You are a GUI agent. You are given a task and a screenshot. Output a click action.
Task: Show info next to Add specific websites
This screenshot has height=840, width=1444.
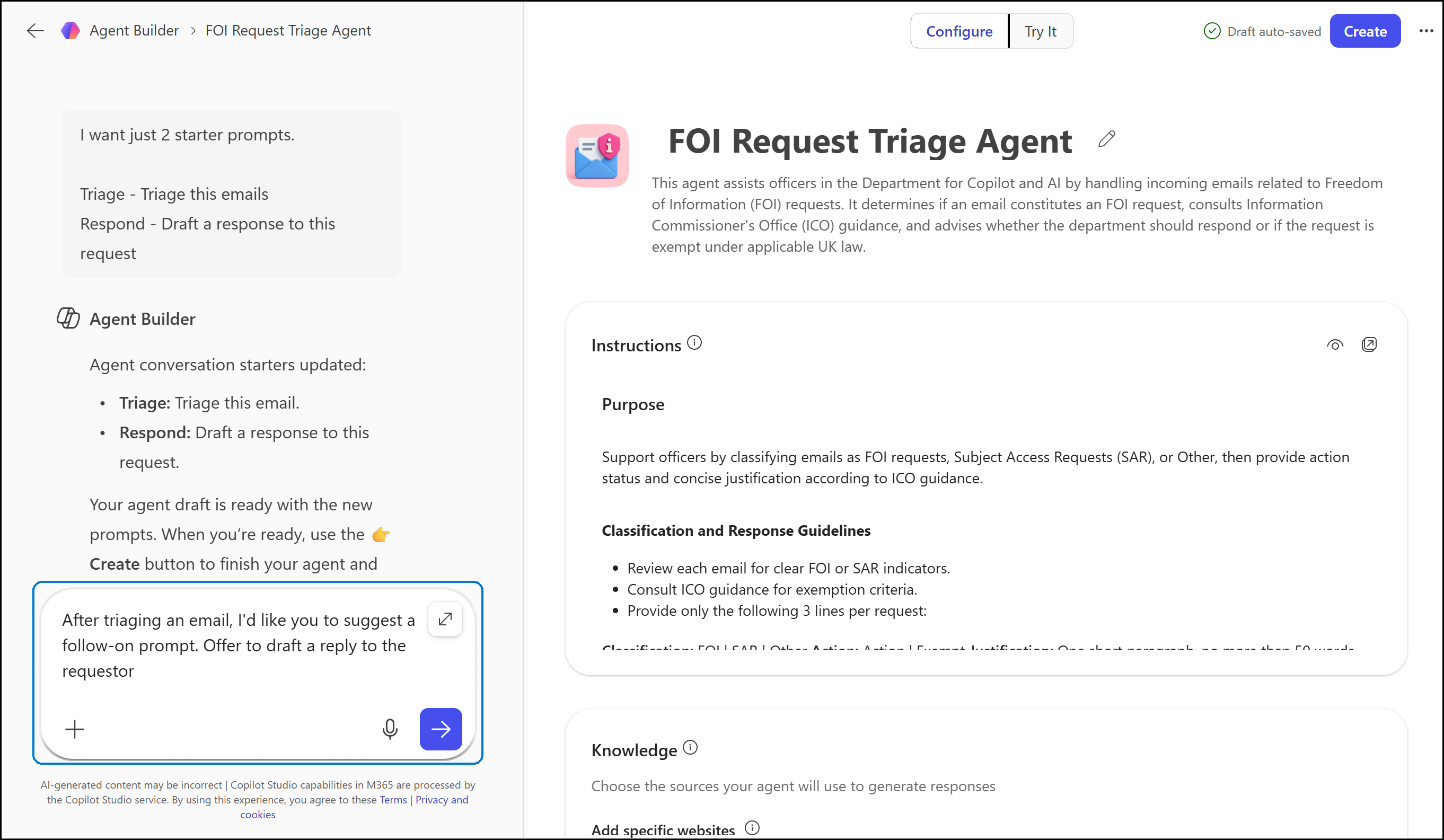(752, 828)
